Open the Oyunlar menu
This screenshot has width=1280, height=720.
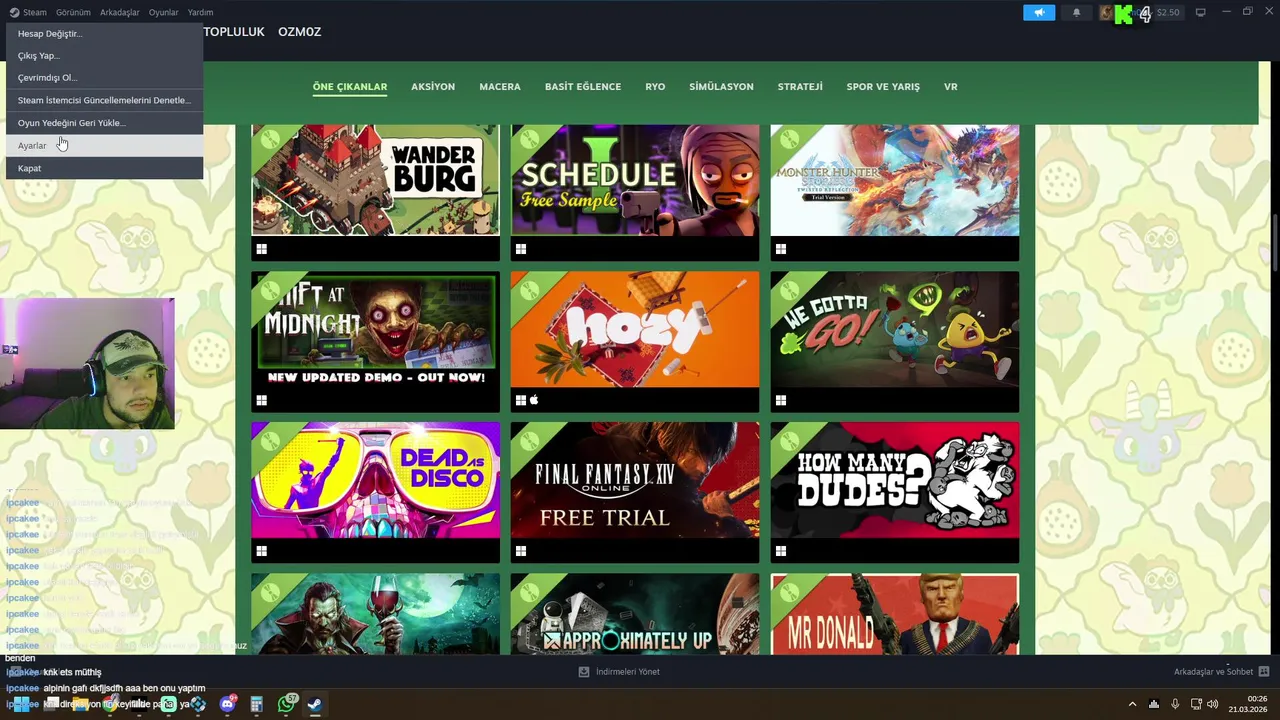pyautogui.click(x=163, y=13)
